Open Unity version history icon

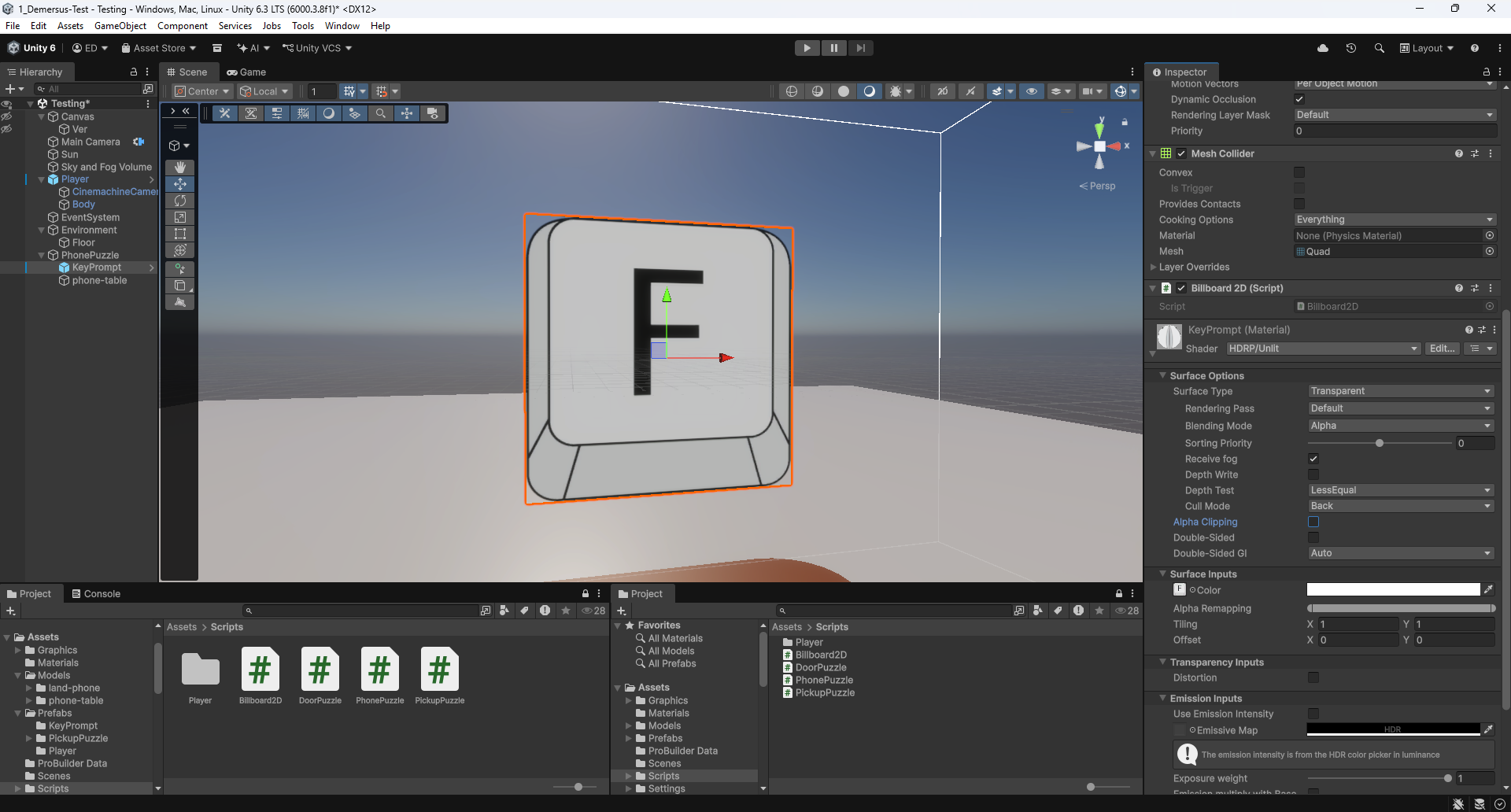point(1350,48)
